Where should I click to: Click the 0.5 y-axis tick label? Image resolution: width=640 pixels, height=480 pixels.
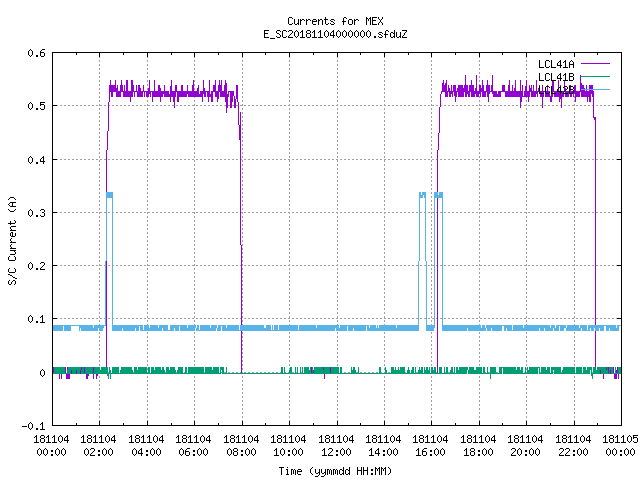point(36,106)
